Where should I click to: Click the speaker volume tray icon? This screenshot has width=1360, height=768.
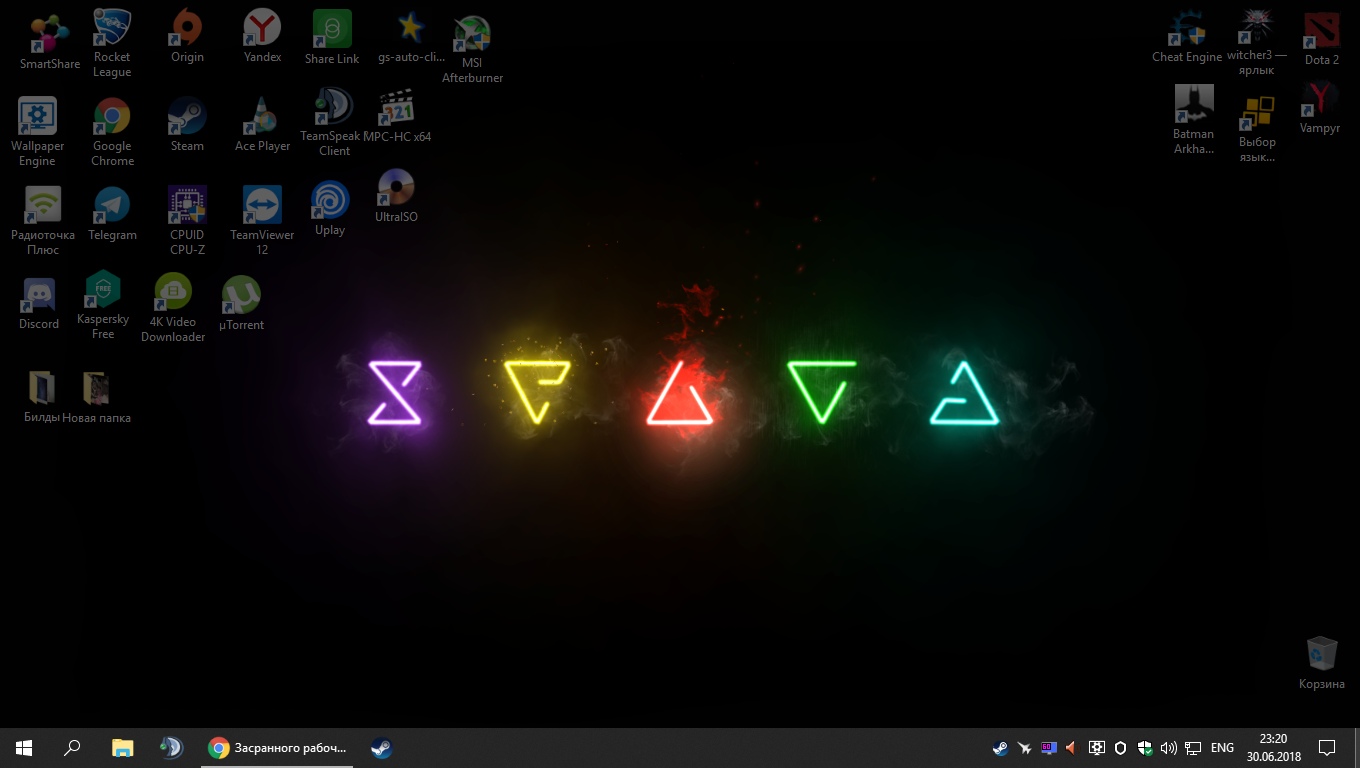click(1168, 748)
